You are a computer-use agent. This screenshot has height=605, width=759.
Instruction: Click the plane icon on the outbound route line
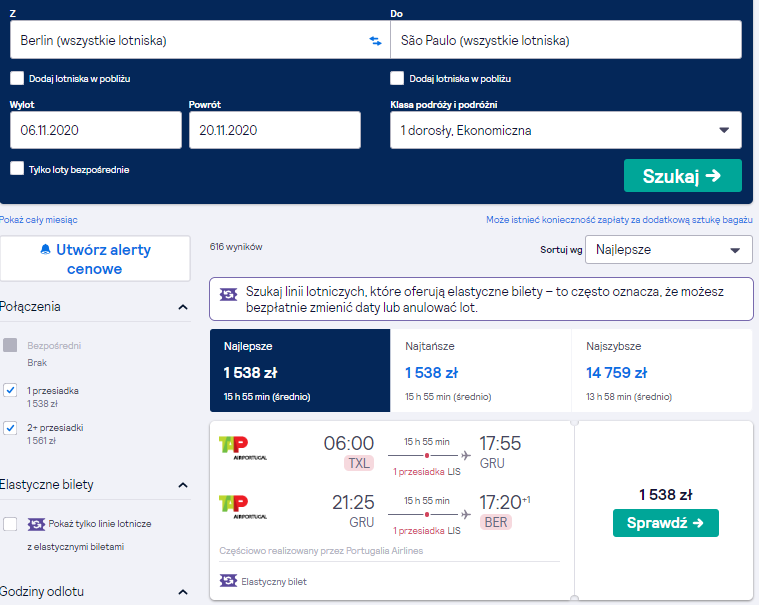[466, 455]
